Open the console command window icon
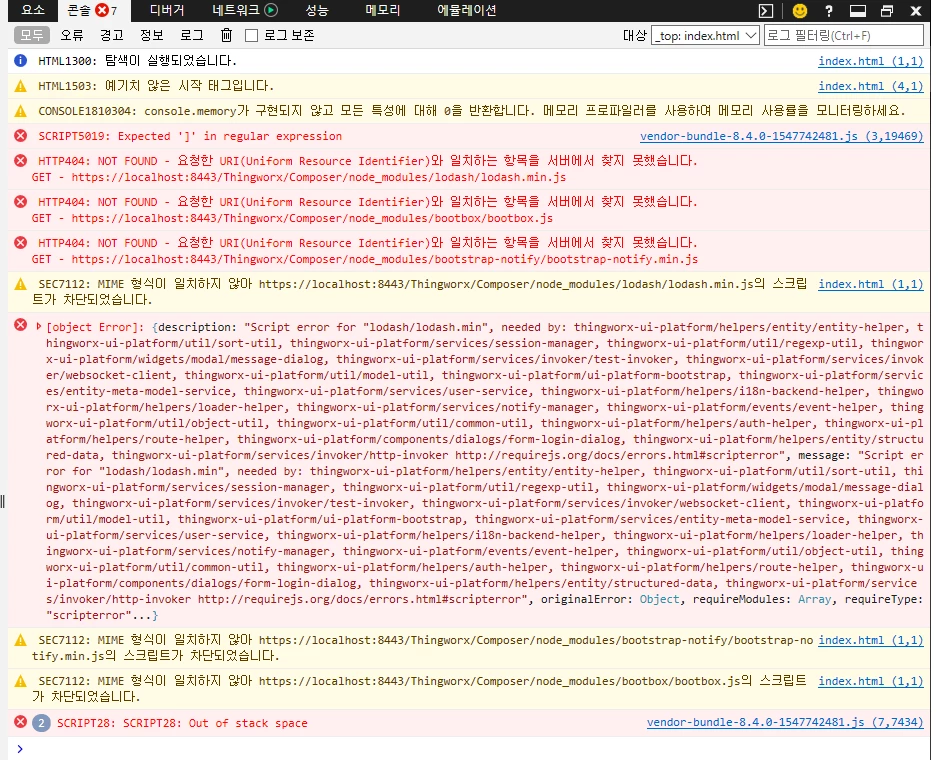Image resolution: width=952 pixels, height=760 pixels. 766,11
